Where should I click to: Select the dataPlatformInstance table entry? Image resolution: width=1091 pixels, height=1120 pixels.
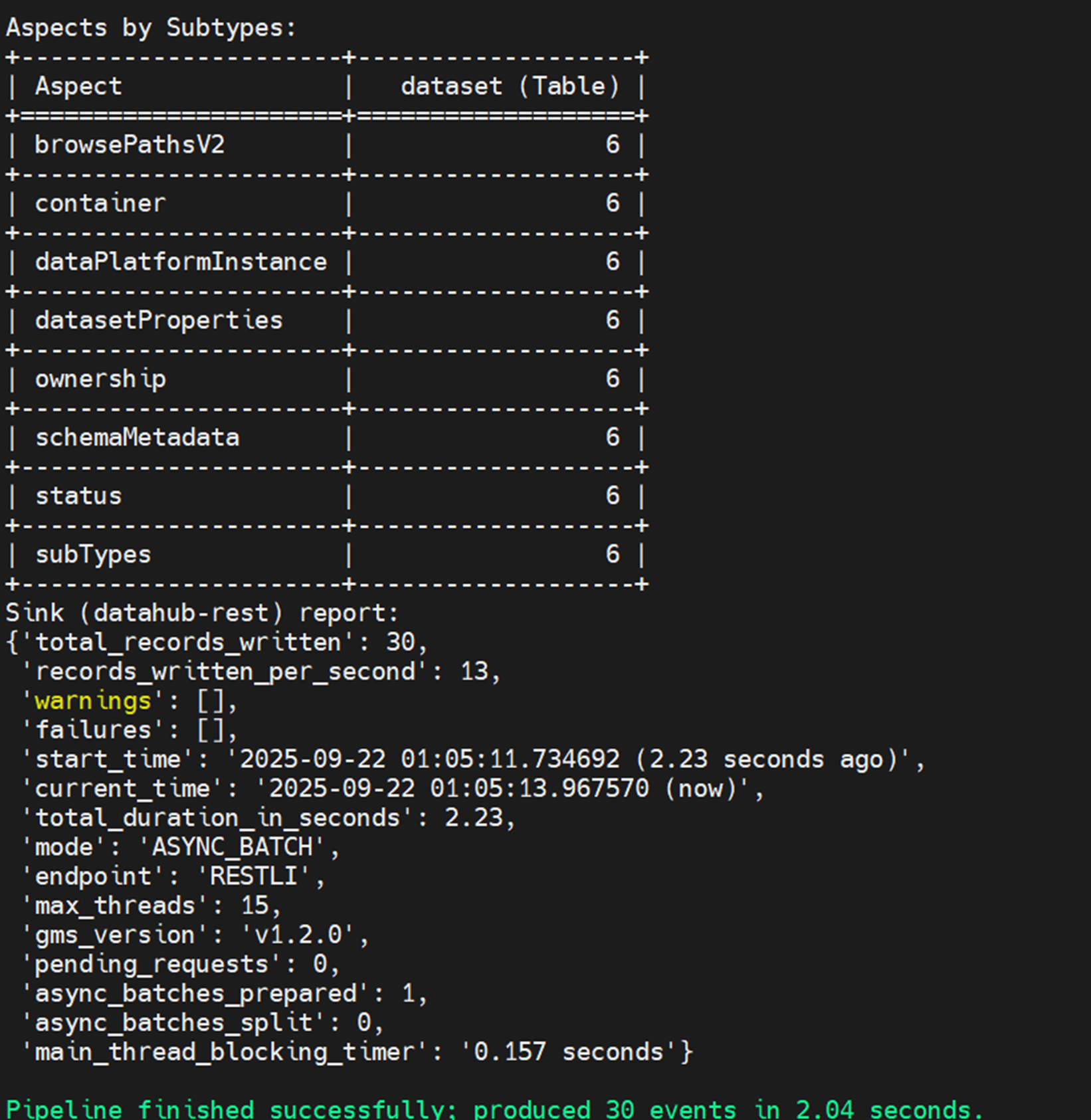(x=181, y=262)
